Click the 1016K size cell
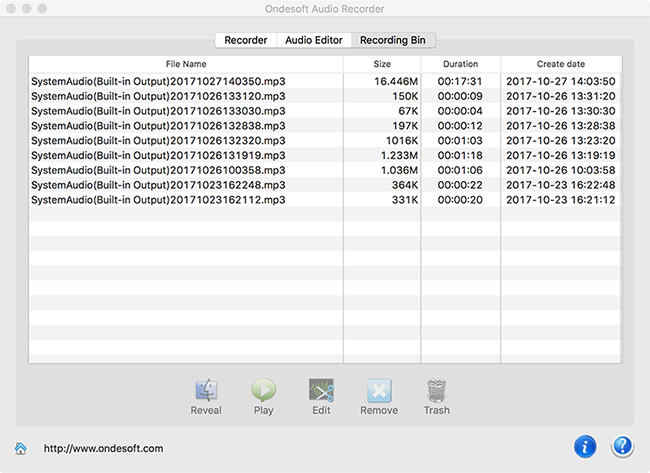This screenshot has width=650, height=473. pos(402,141)
